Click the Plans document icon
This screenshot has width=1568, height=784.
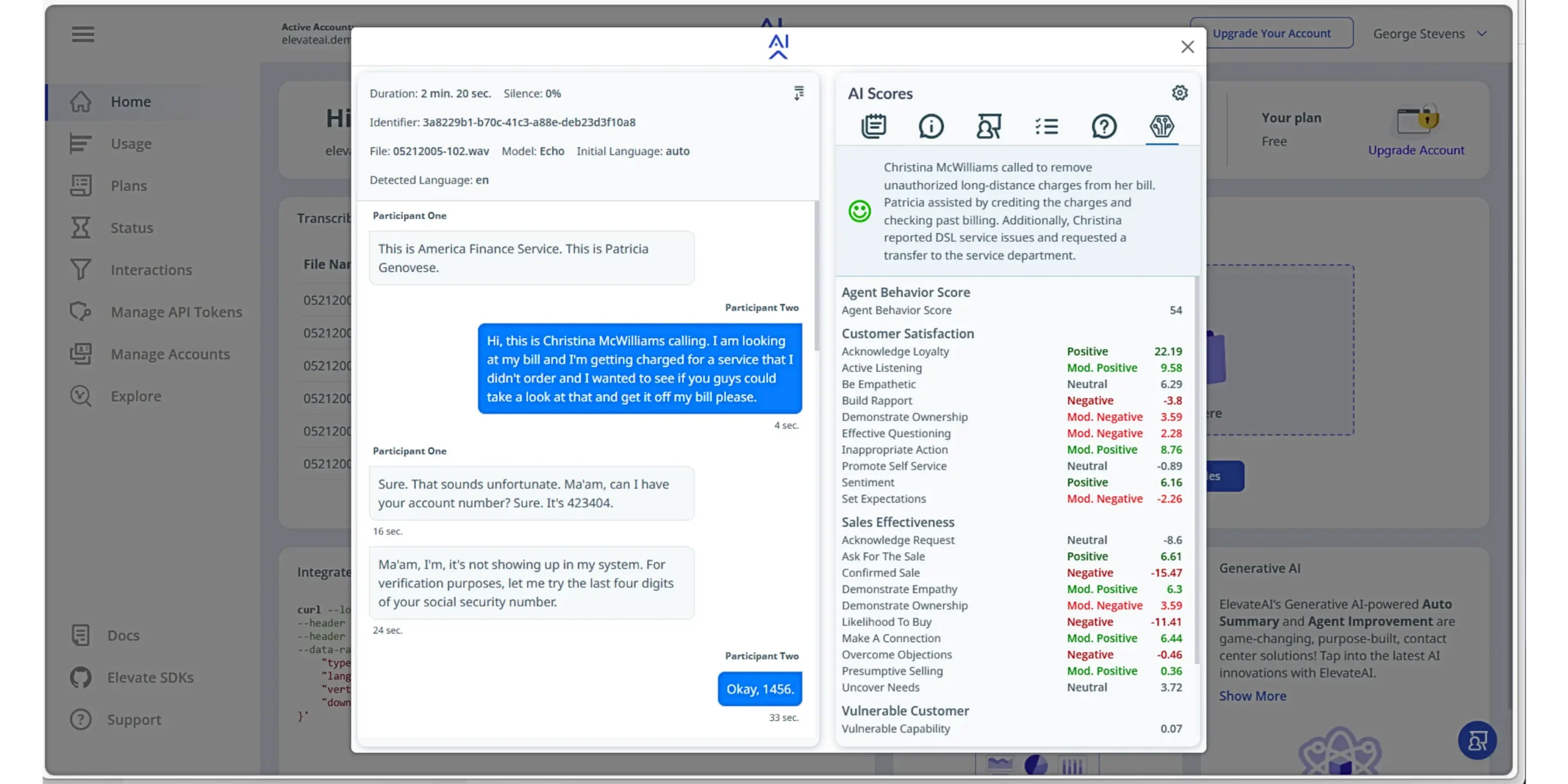[x=80, y=186]
